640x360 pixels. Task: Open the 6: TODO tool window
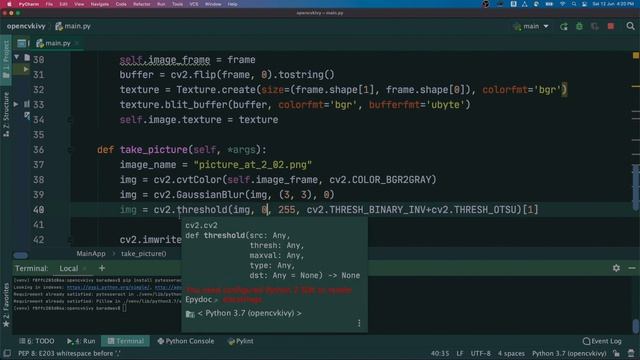36,341
